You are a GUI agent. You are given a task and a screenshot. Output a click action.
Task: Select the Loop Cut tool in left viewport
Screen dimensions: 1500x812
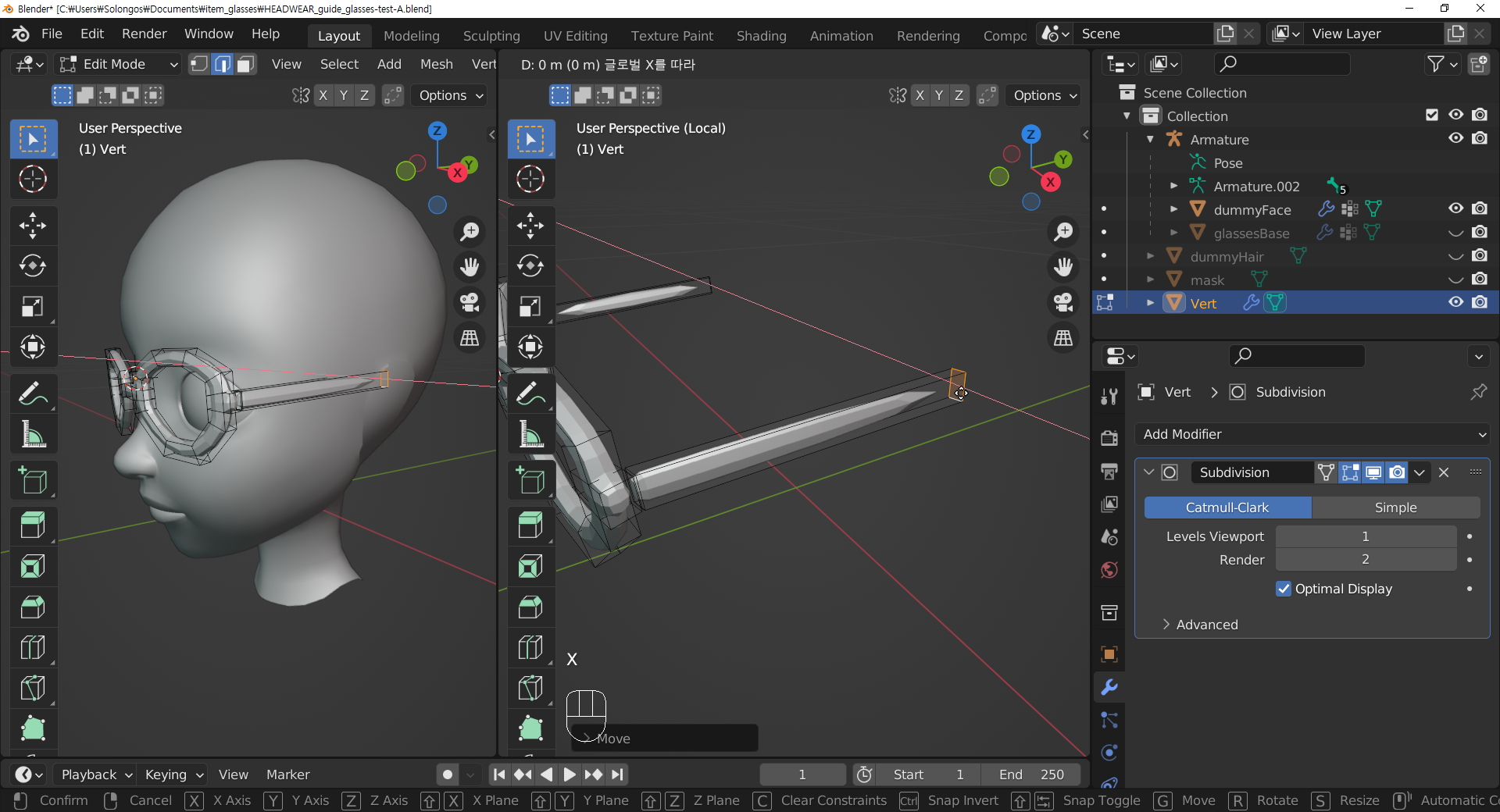tap(33, 647)
